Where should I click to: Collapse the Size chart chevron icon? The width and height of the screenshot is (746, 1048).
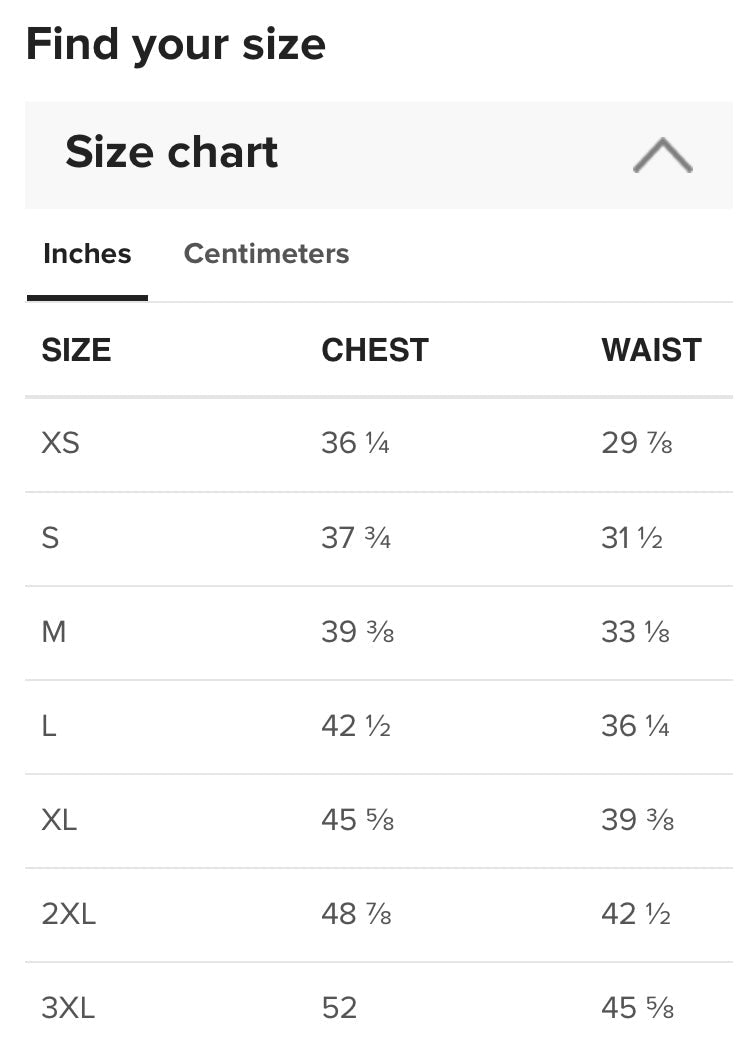(x=662, y=155)
